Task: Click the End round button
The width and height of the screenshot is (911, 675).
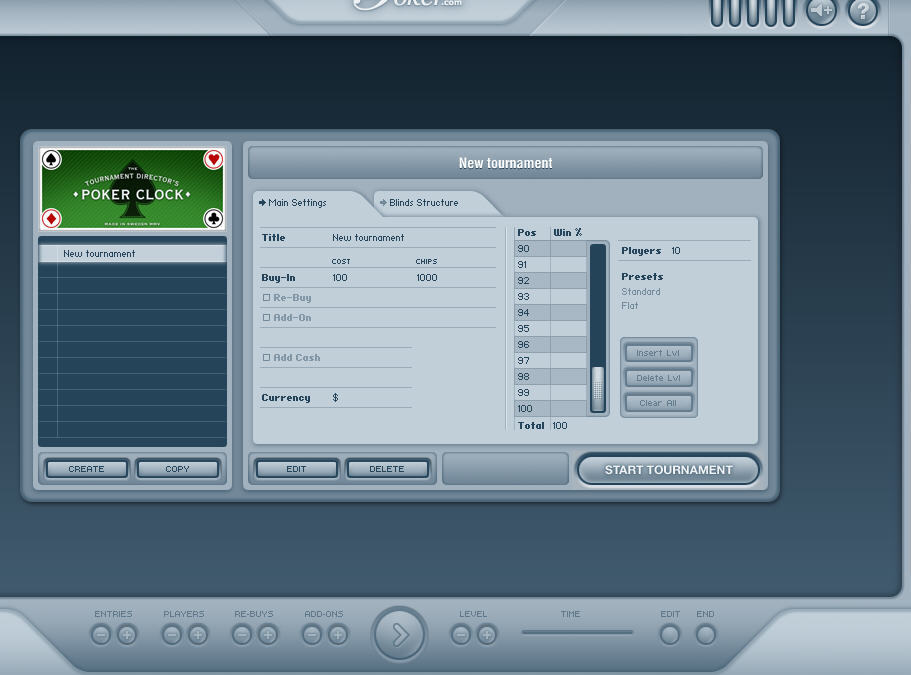Action: point(706,635)
